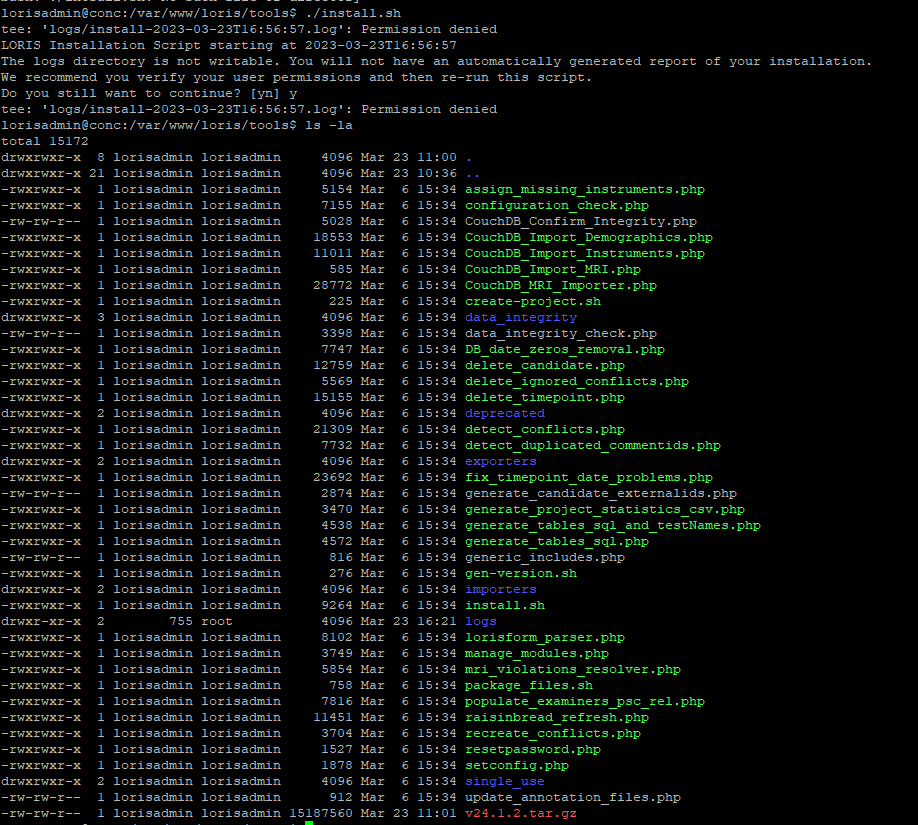918x825 pixels.
Task: Select generate_candidate_externalids.php
Action: pos(601,494)
